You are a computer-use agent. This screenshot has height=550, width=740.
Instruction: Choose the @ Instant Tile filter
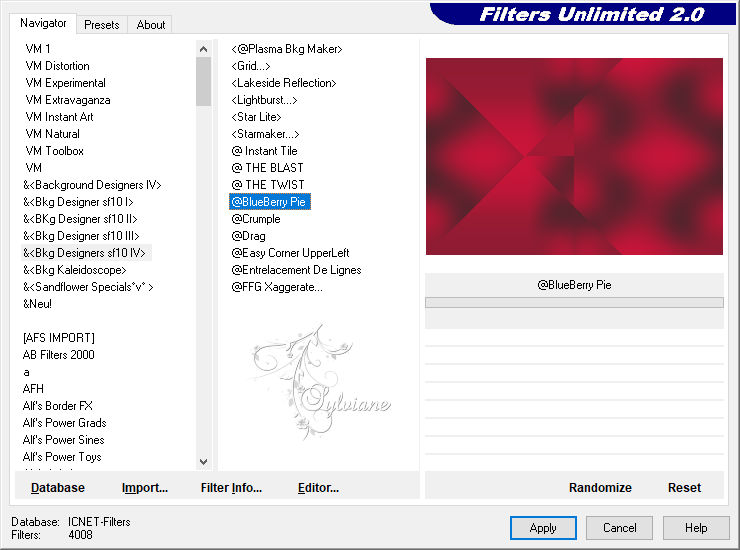(x=265, y=151)
